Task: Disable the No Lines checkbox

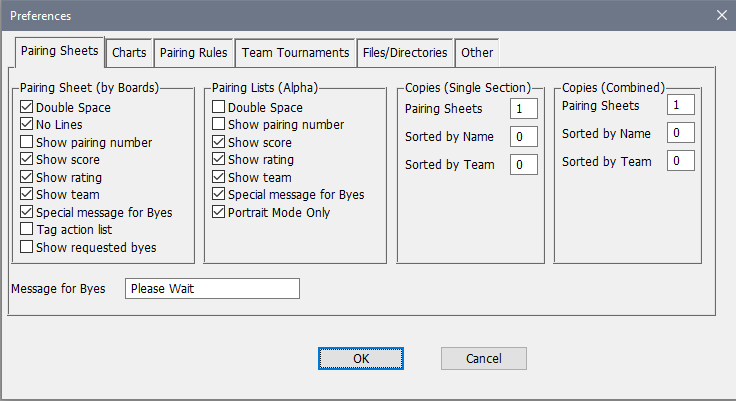Action: 27,125
